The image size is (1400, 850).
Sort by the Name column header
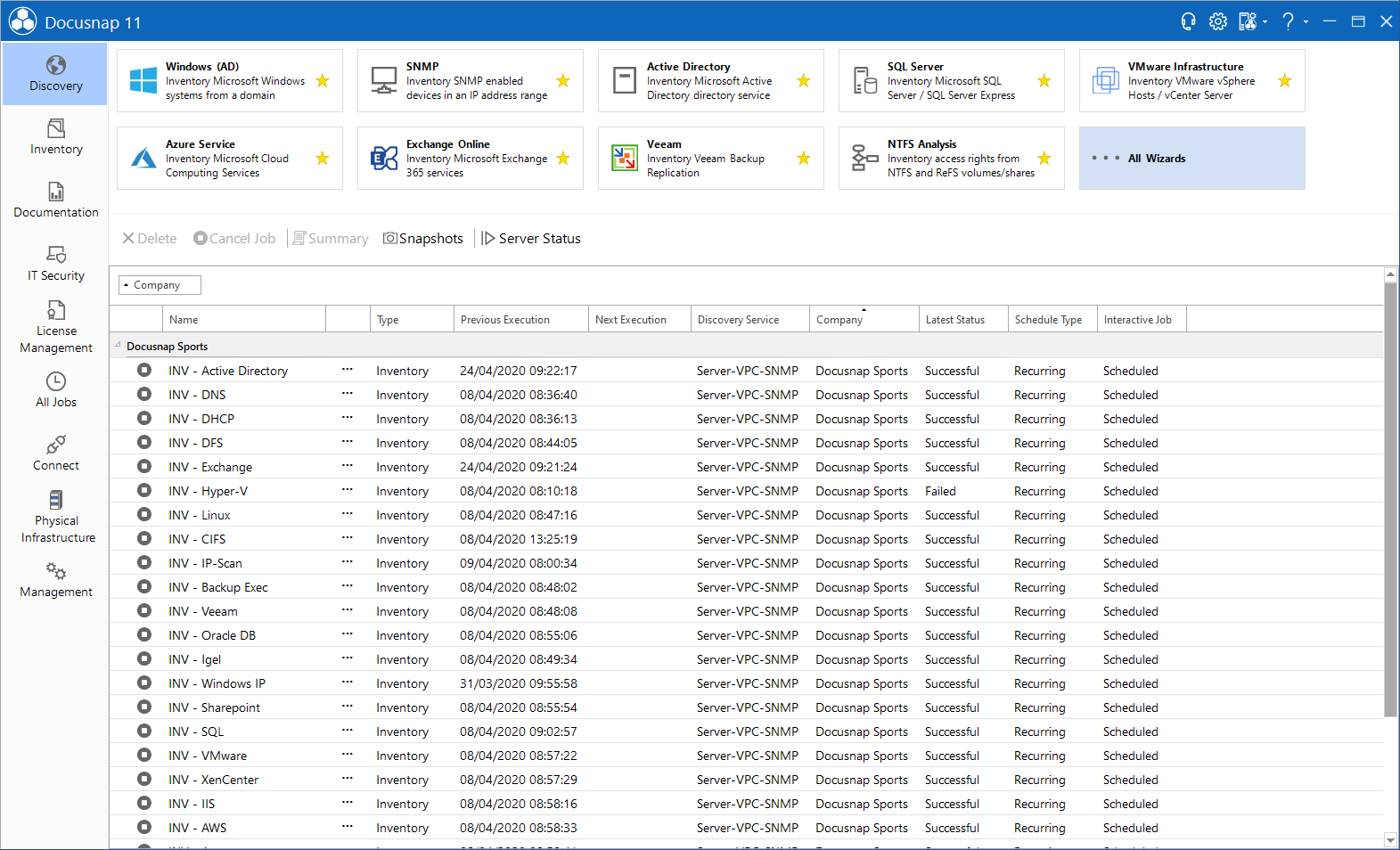(x=244, y=319)
